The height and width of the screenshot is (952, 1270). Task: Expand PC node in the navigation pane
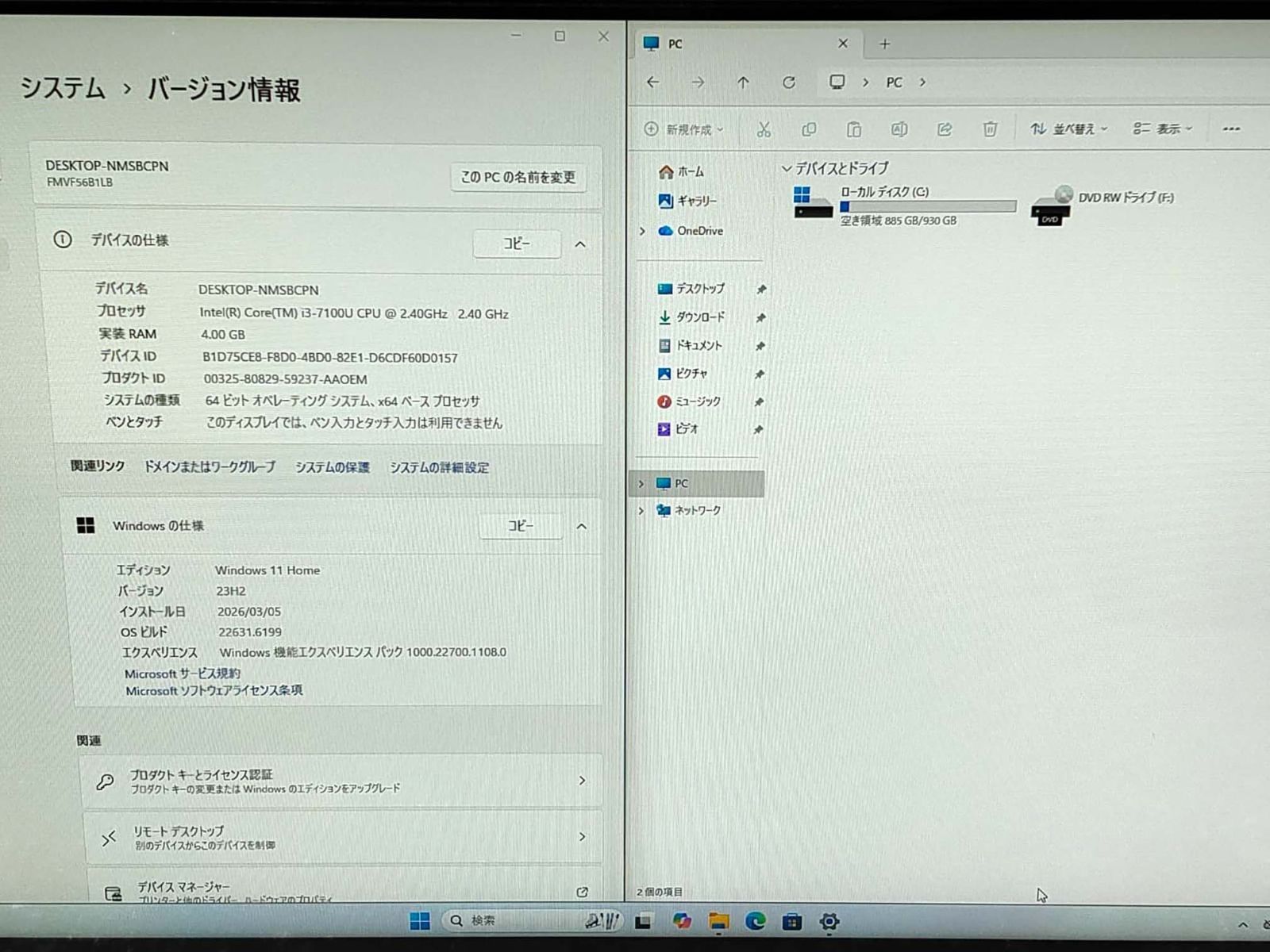coord(641,484)
